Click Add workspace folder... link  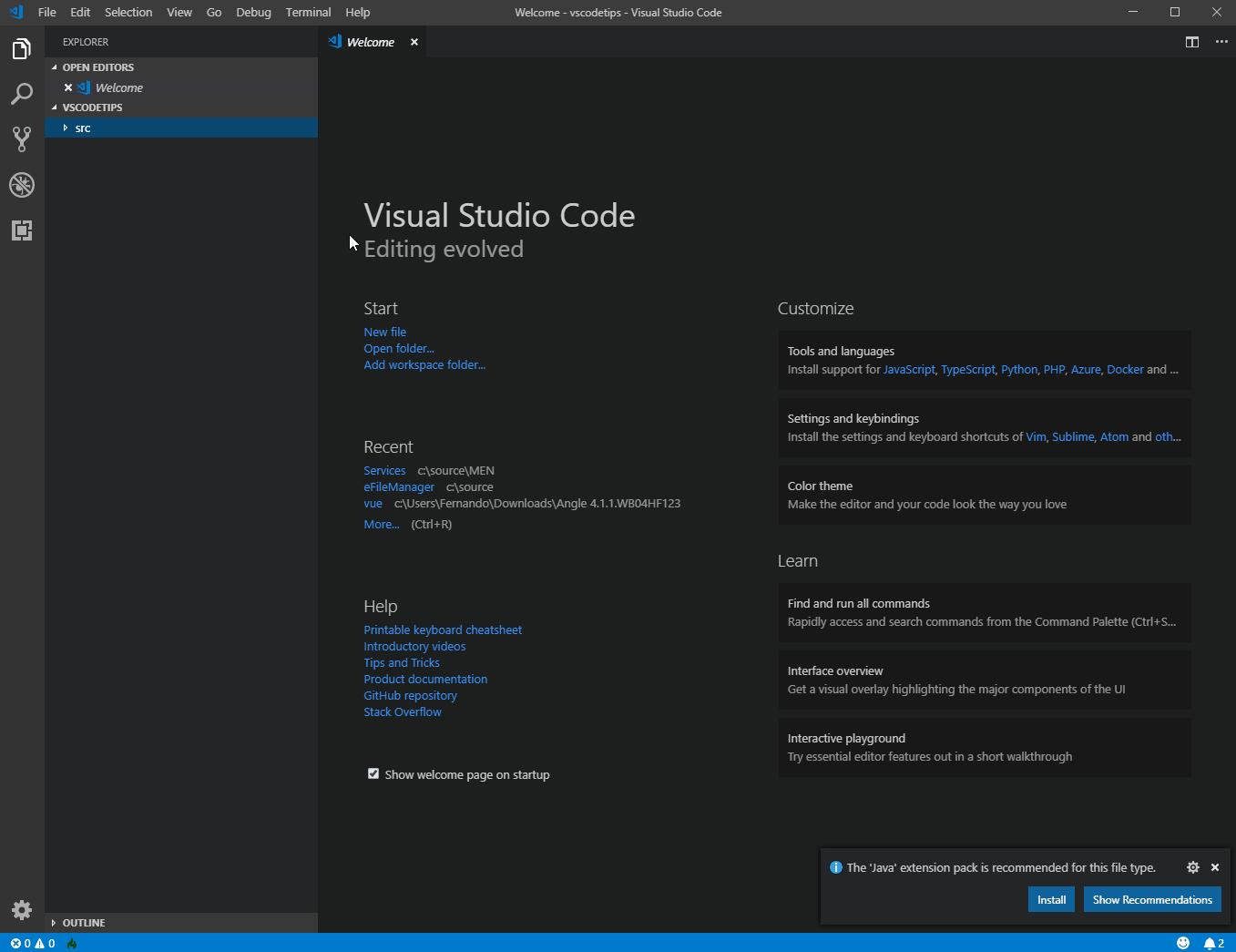point(424,365)
